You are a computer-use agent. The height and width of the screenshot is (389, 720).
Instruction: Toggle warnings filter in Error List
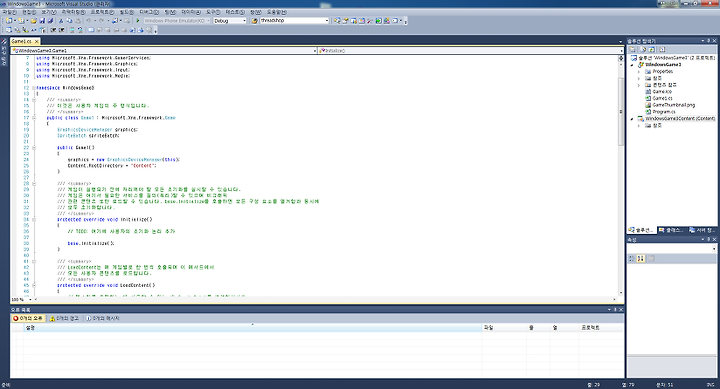[64, 318]
